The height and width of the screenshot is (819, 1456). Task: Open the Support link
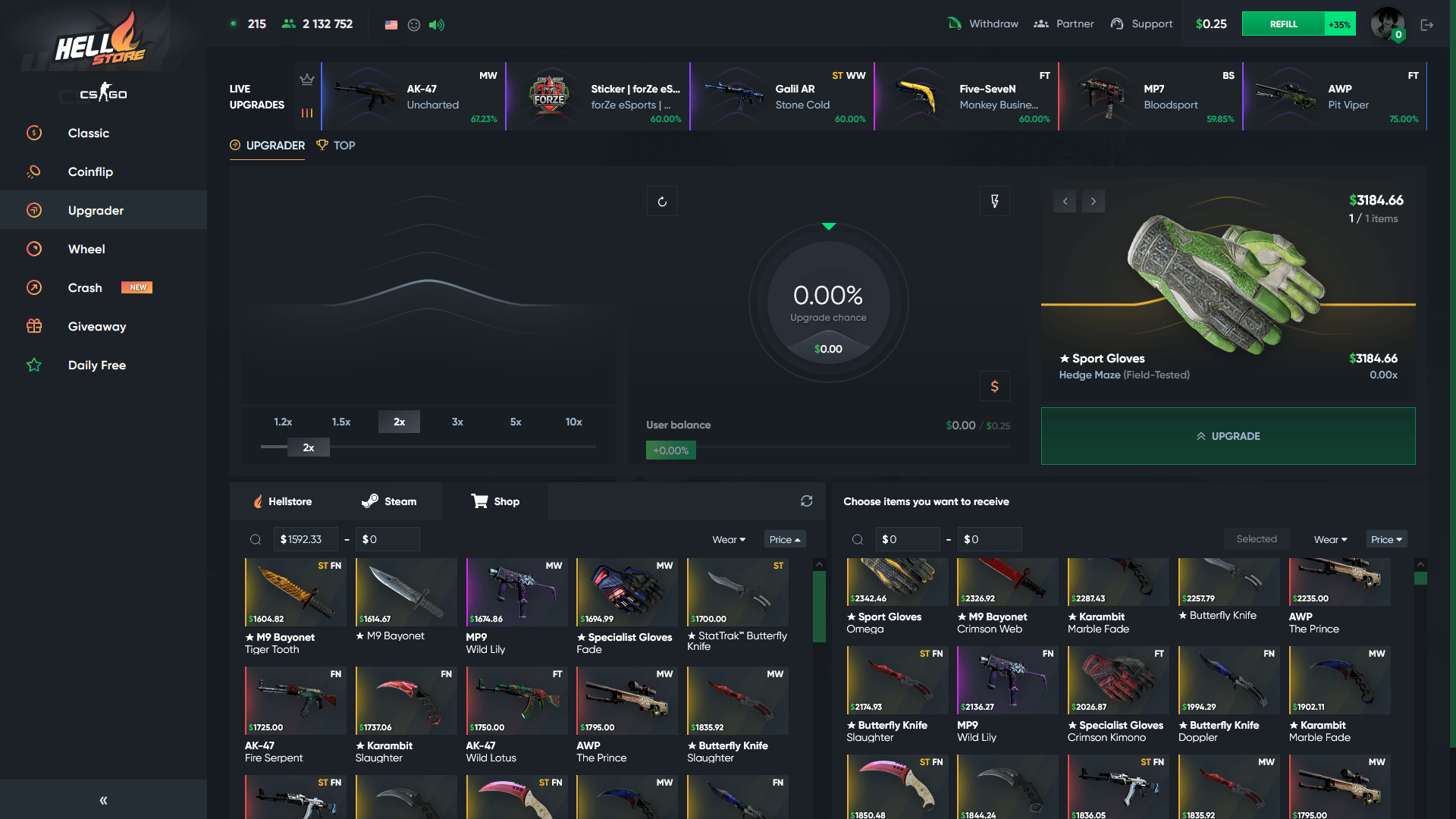(x=1141, y=24)
